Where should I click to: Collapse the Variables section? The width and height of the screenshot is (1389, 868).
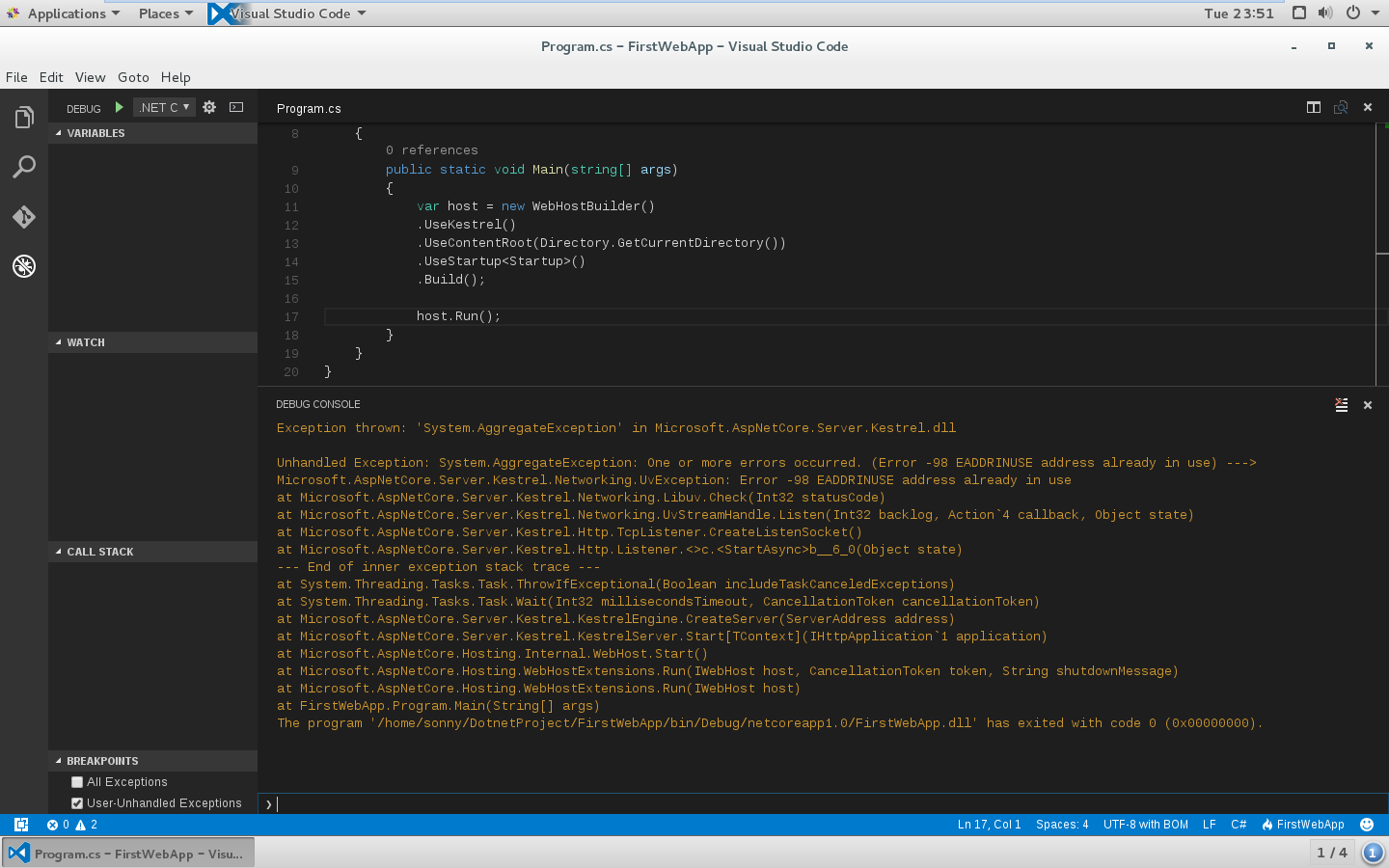(152, 133)
